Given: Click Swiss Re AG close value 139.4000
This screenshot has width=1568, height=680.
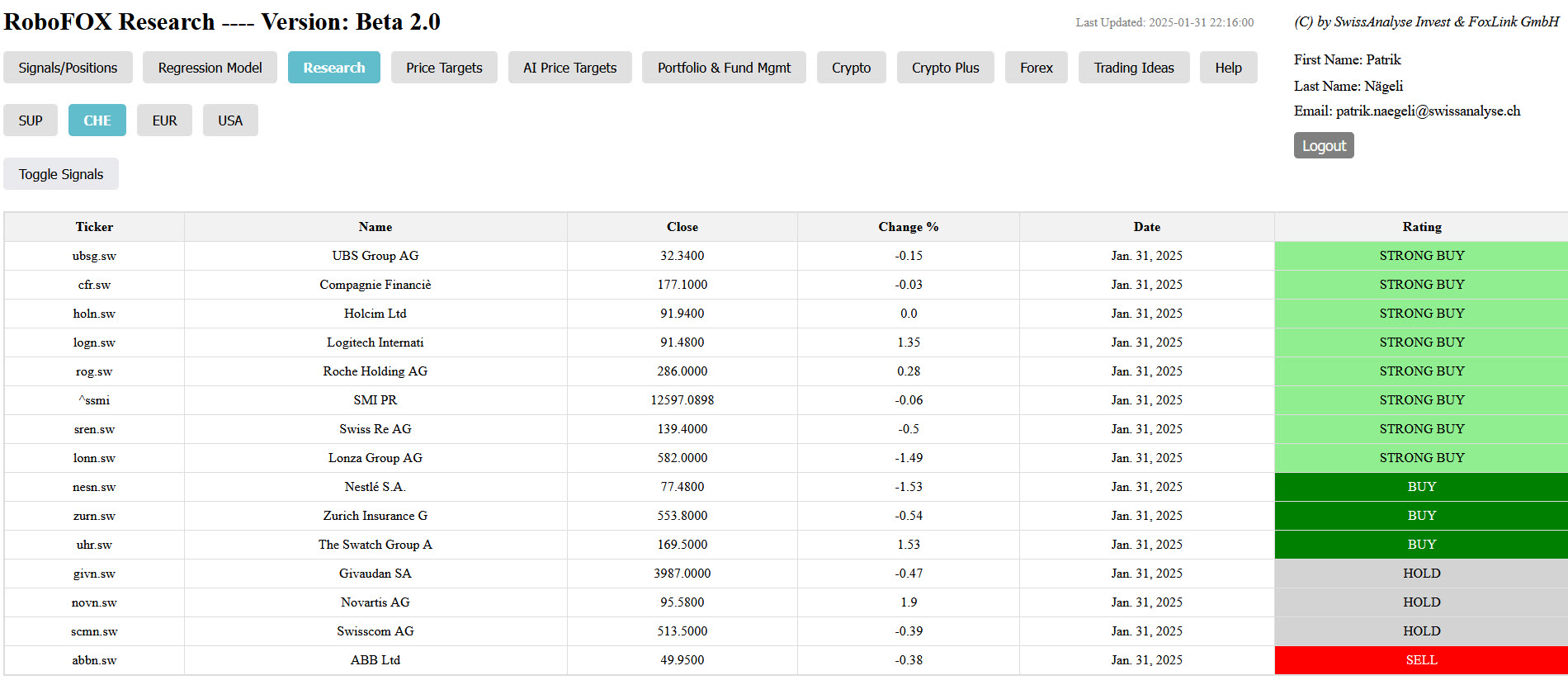Looking at the screenshot, I should coord(682,429).
